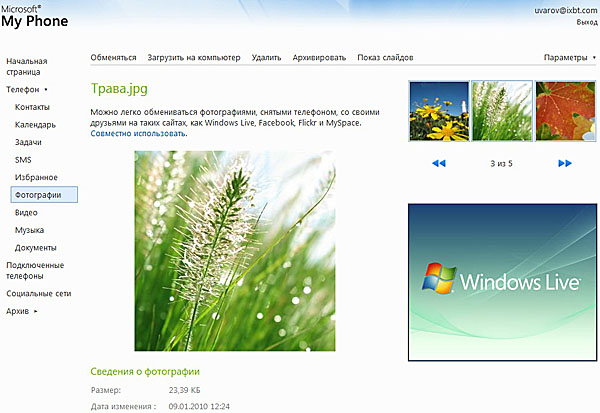
Task: Follow the Совместно использовать link
Action: pos(138,134)
